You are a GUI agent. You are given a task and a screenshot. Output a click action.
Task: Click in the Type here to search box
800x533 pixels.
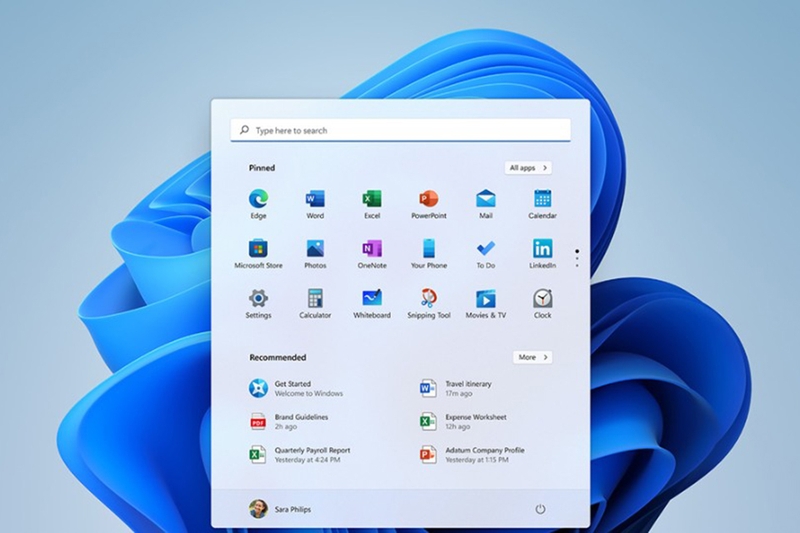pyautogui.click(x=401, y=130)
